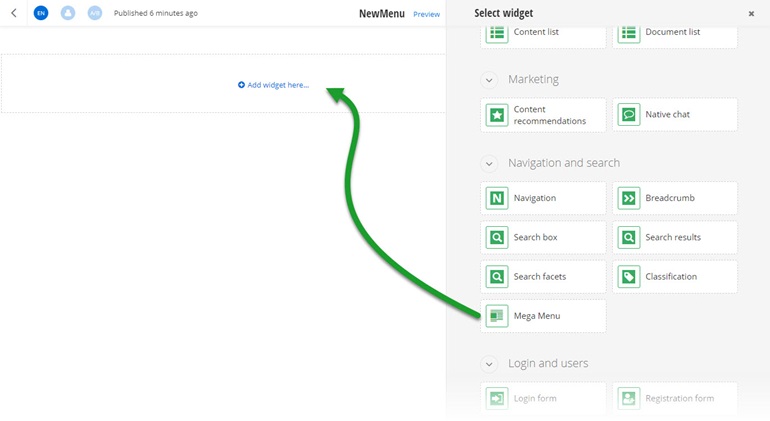This screenshot has width=770, height=421.
Task: Select the Classification widget
Action: click(x=675, y=276)
